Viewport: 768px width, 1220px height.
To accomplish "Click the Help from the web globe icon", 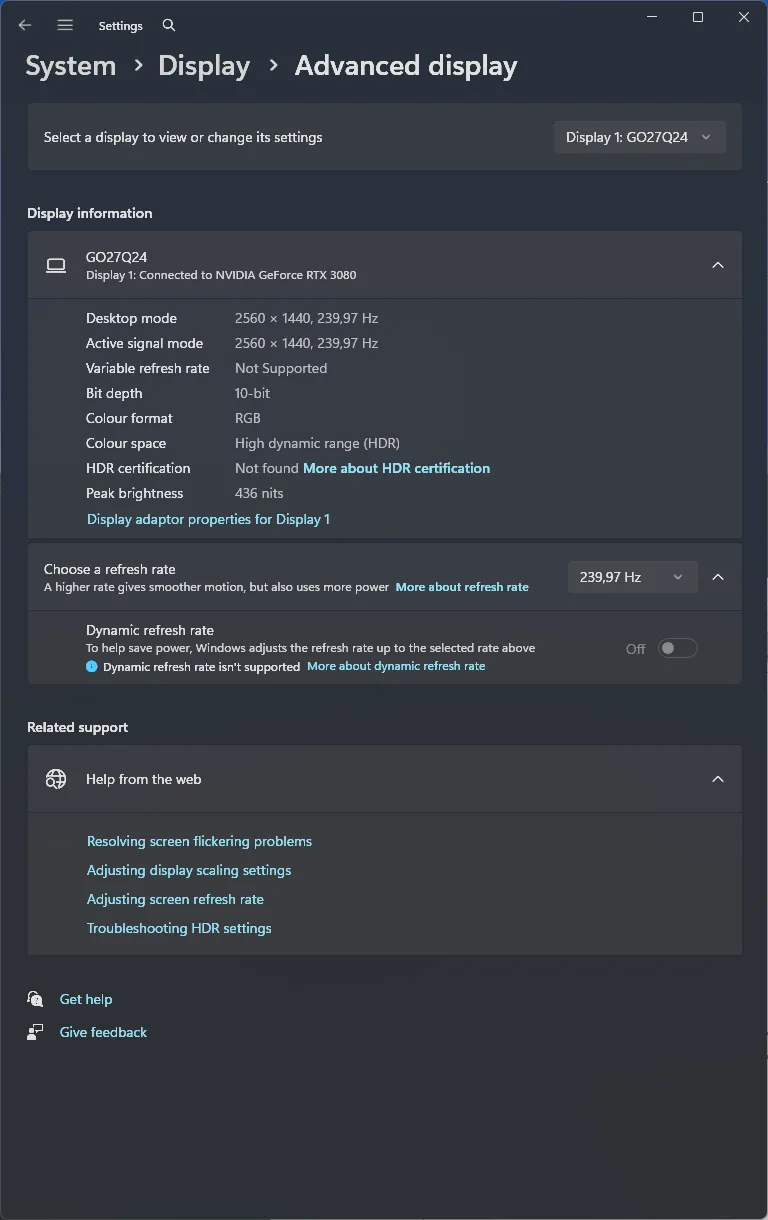I will coord(56,779).
